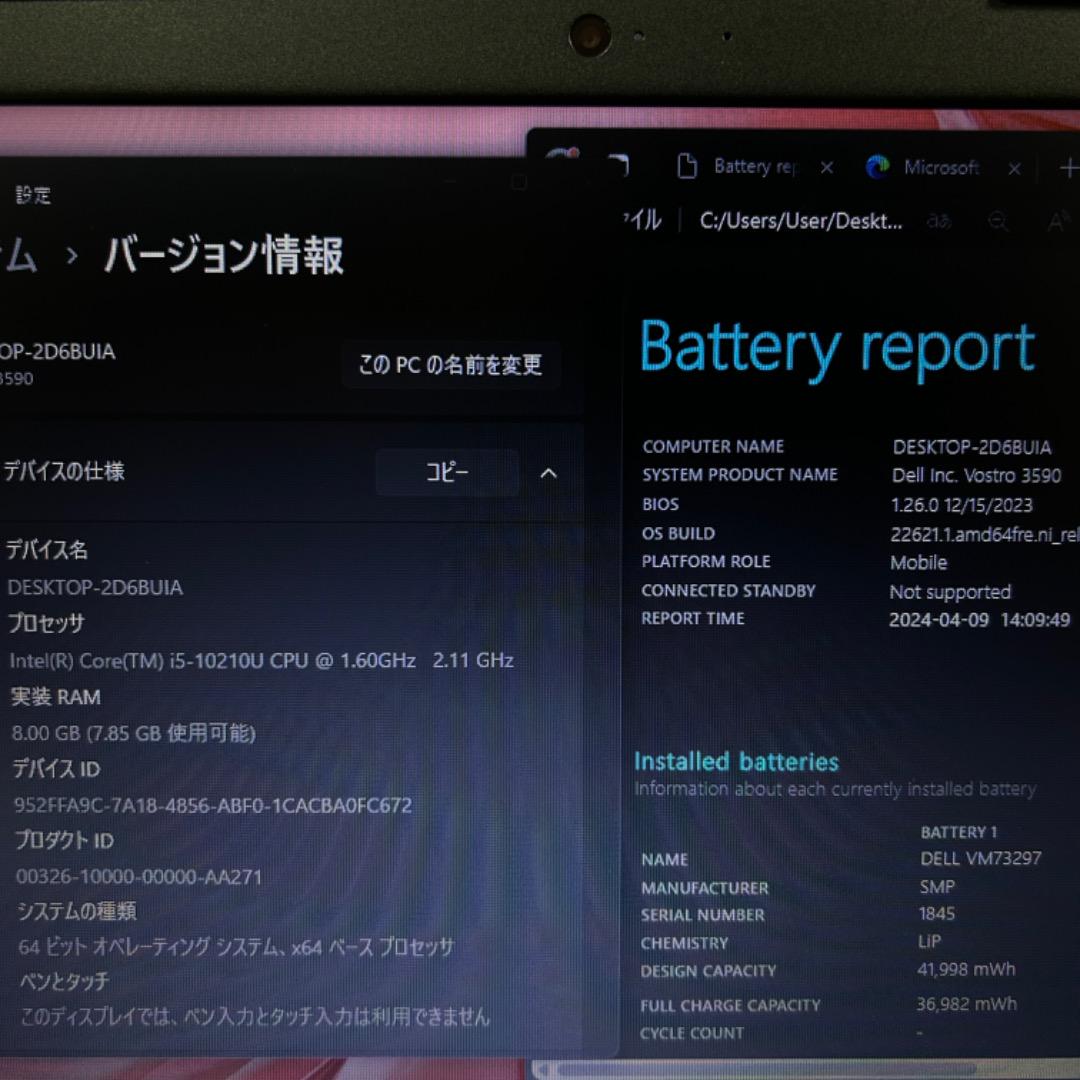Select the 22621.1.amd64fre.ni_rel OS build value
This screenshot has width=1080, height=1080.
(985, 534)
